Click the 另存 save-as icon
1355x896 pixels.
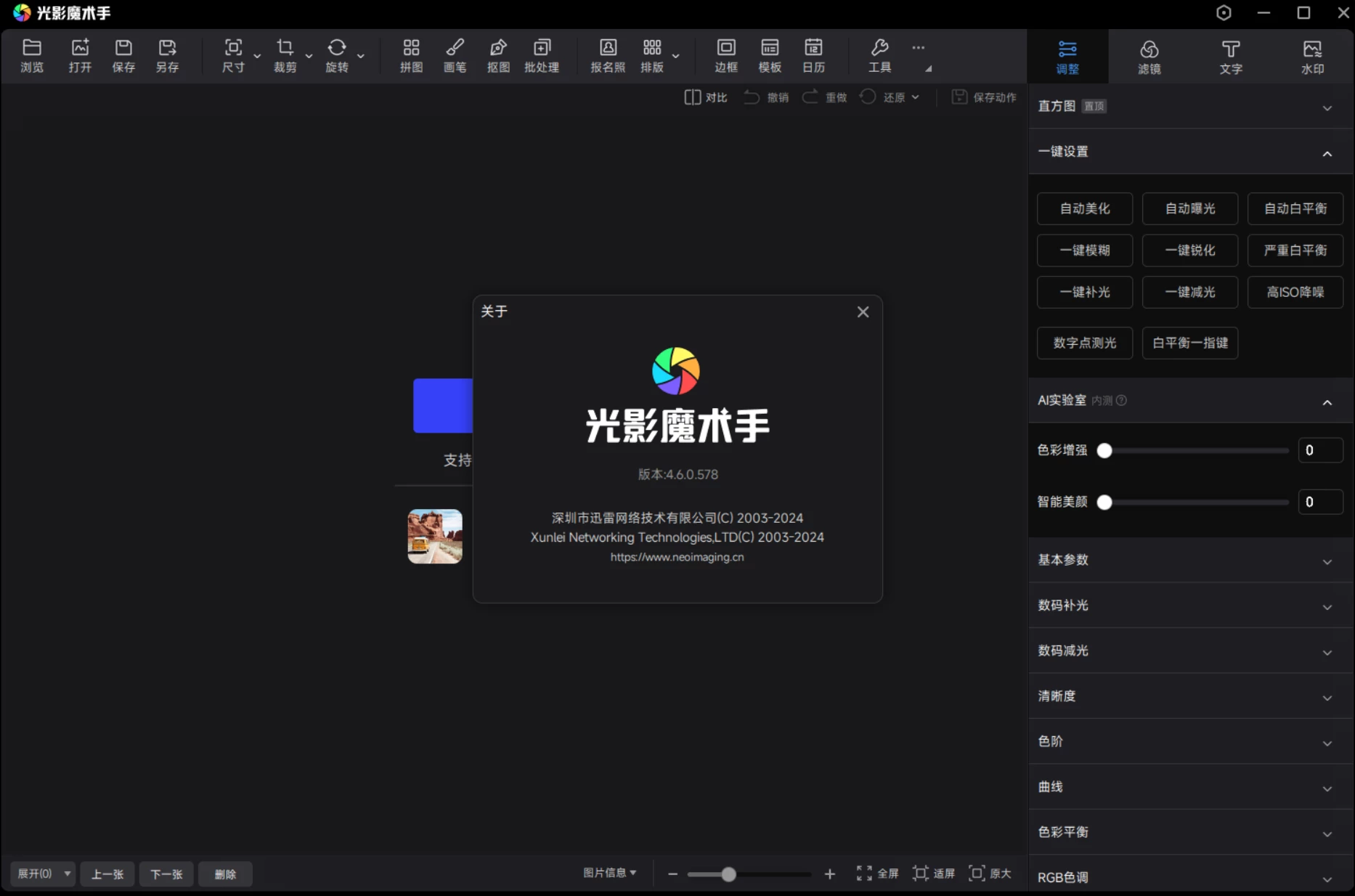click(167, 56)
